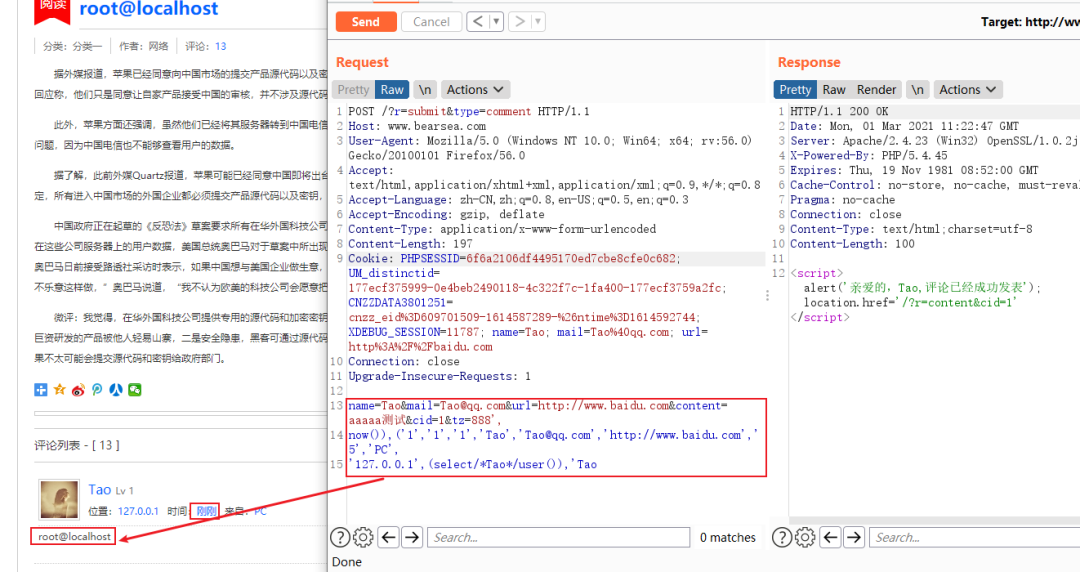Toggle \n non-printable chars in Request
Viewport: 1080px width, 572px height.
[425, 90]
